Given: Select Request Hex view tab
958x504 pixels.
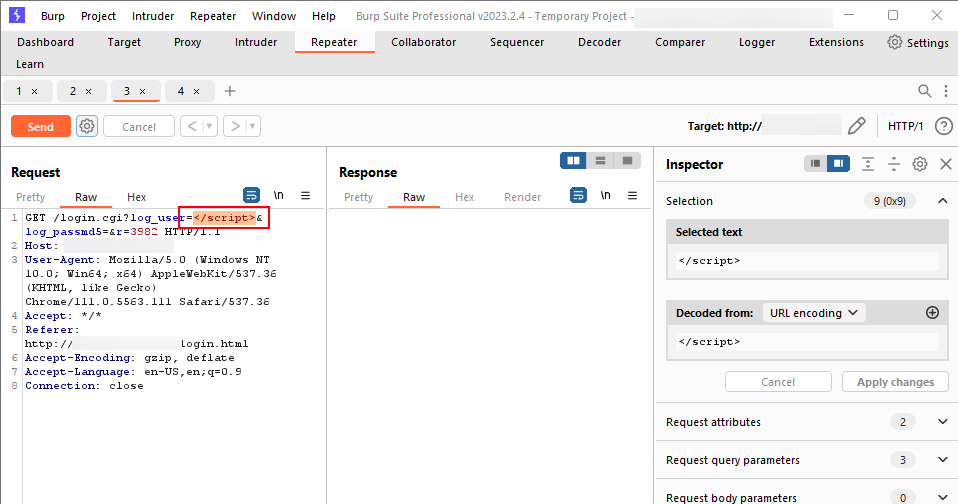Looking at the screenshot, I should click(136, 197).
